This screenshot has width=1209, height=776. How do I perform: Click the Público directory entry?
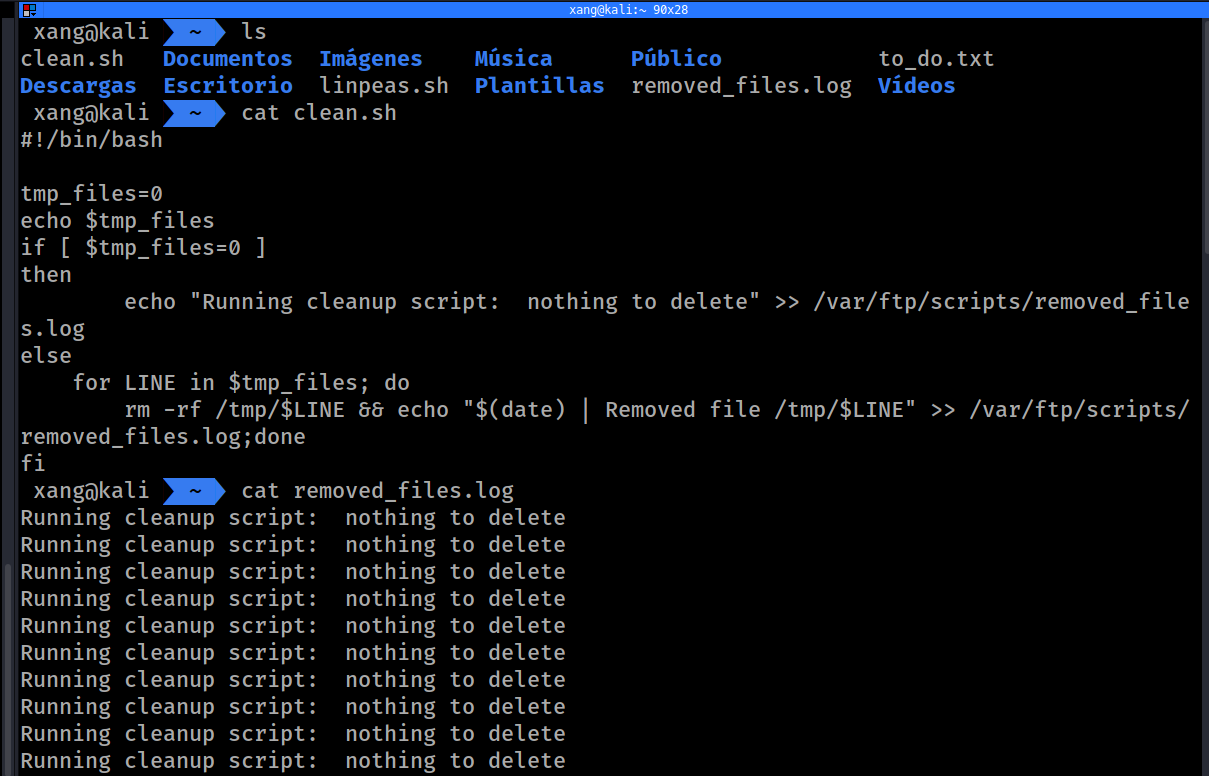click(x=675, y=59)
